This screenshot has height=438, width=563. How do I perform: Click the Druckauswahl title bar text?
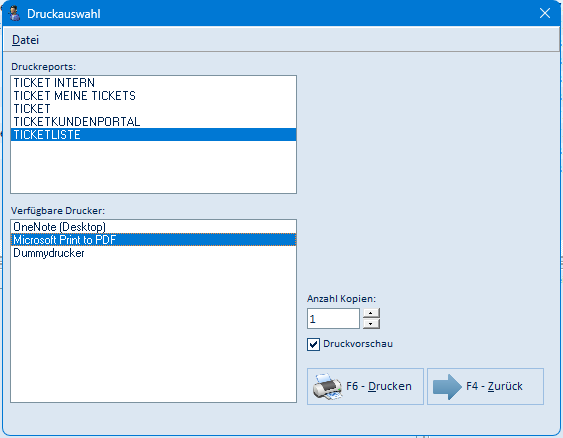pyautogui.click(x=64, y=14)
